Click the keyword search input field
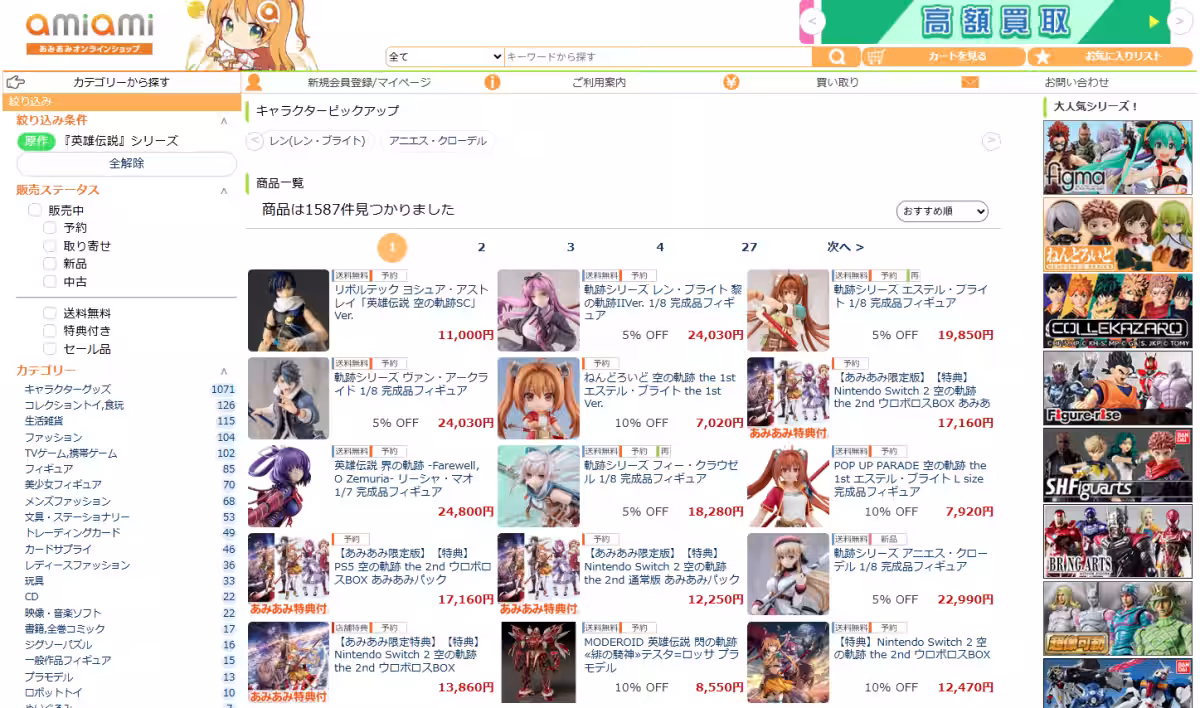 pos(658,57)
